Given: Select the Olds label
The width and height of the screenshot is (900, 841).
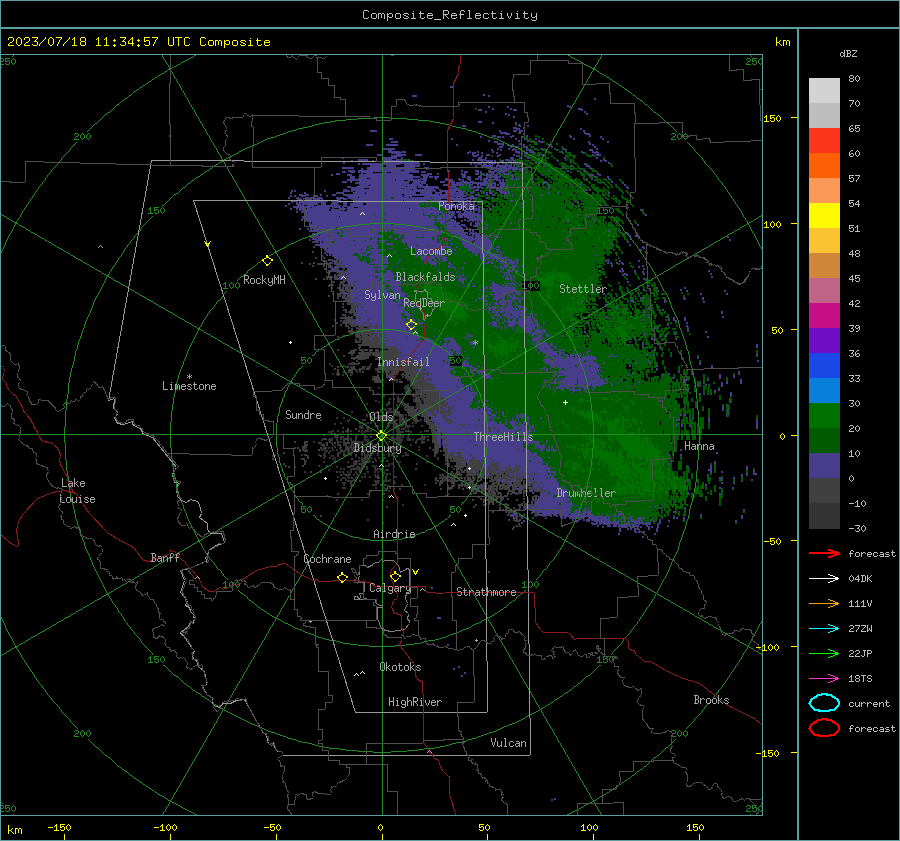Looking at the screenshot, I should click(x=381, y=417).
